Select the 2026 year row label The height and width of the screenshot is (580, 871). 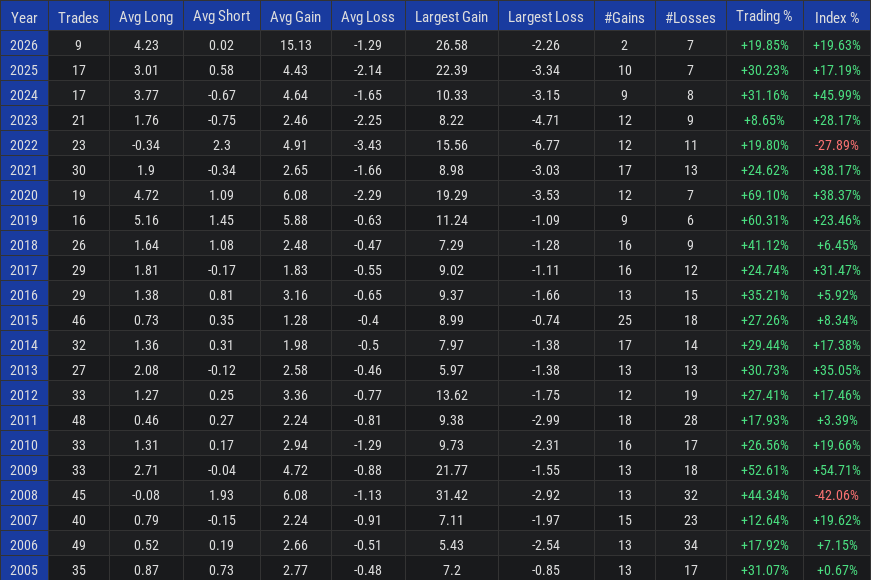tap(24, 45)
